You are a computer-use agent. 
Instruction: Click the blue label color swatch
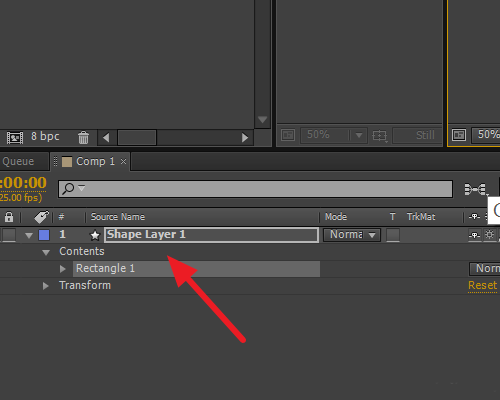click(44, 235)
